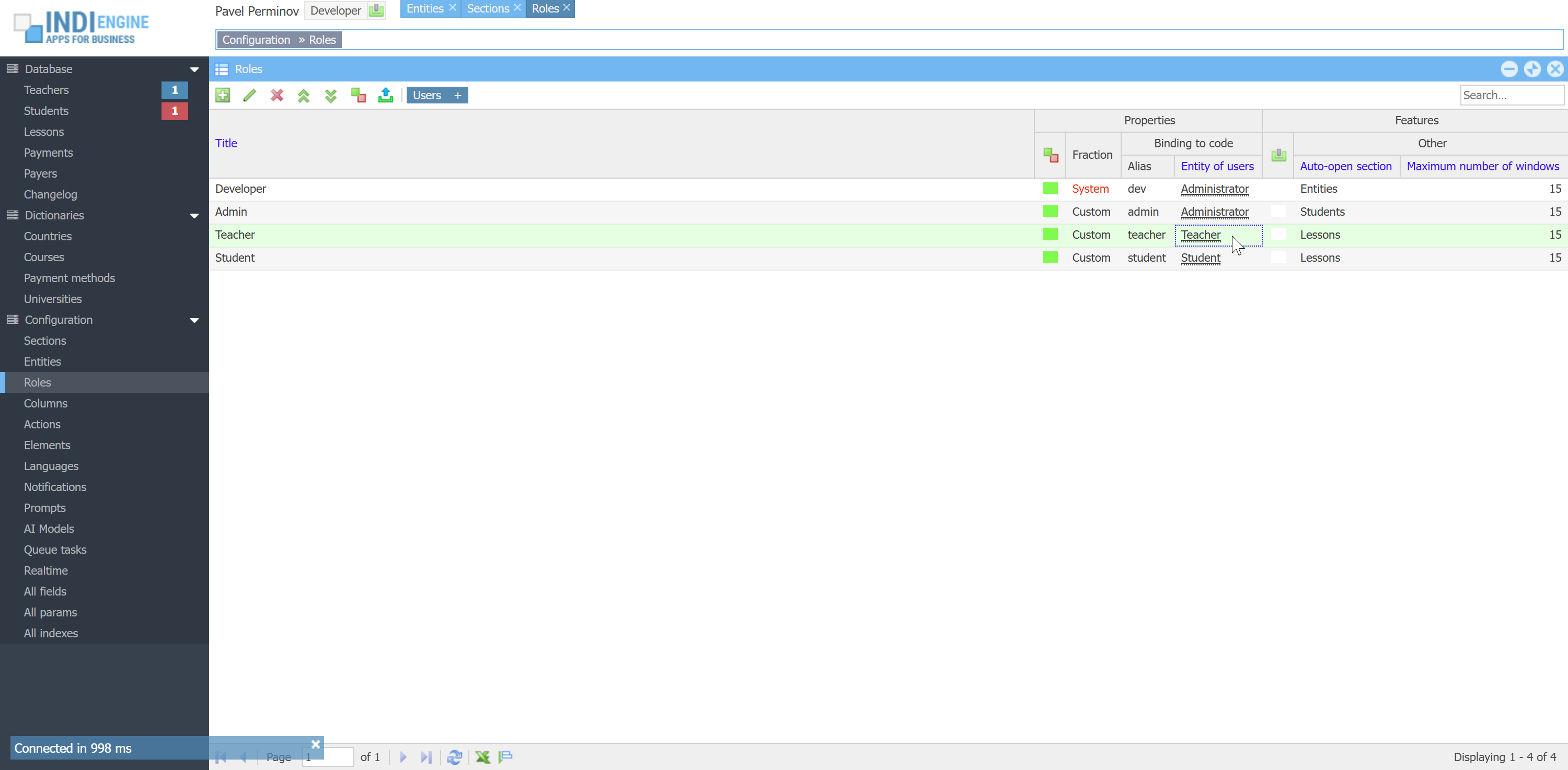Switch to the Sections tab

(488, 8)
